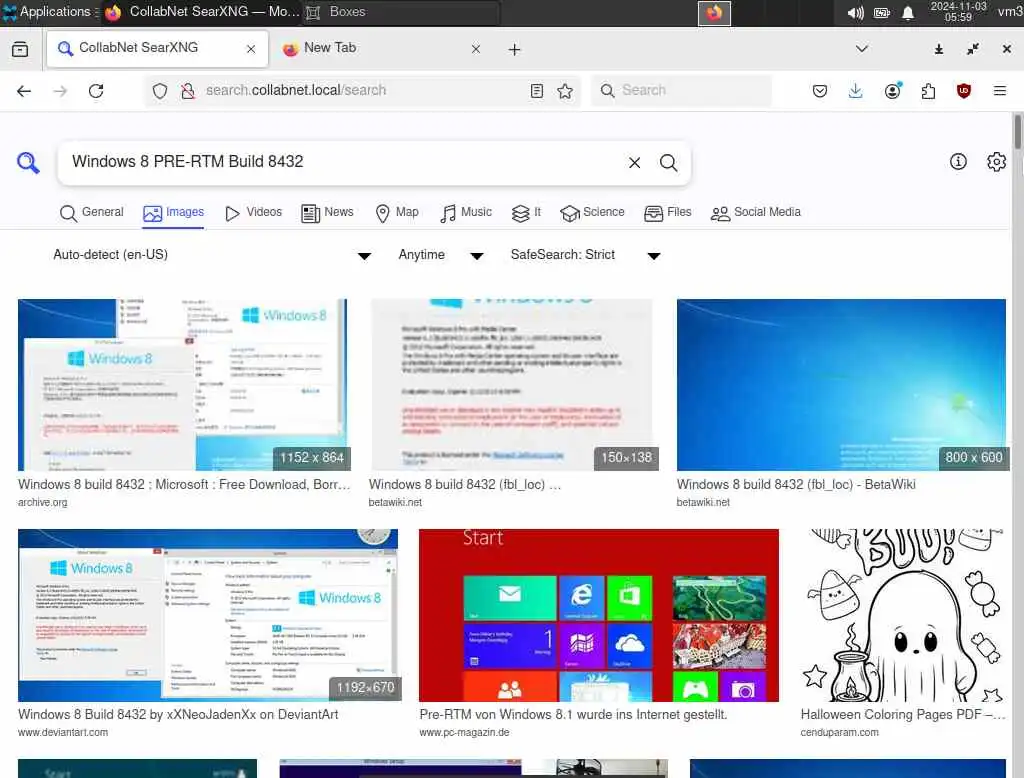Screen dimensions: 1024x778
Task: Switch to the Music category
Action: pos(466,212)
